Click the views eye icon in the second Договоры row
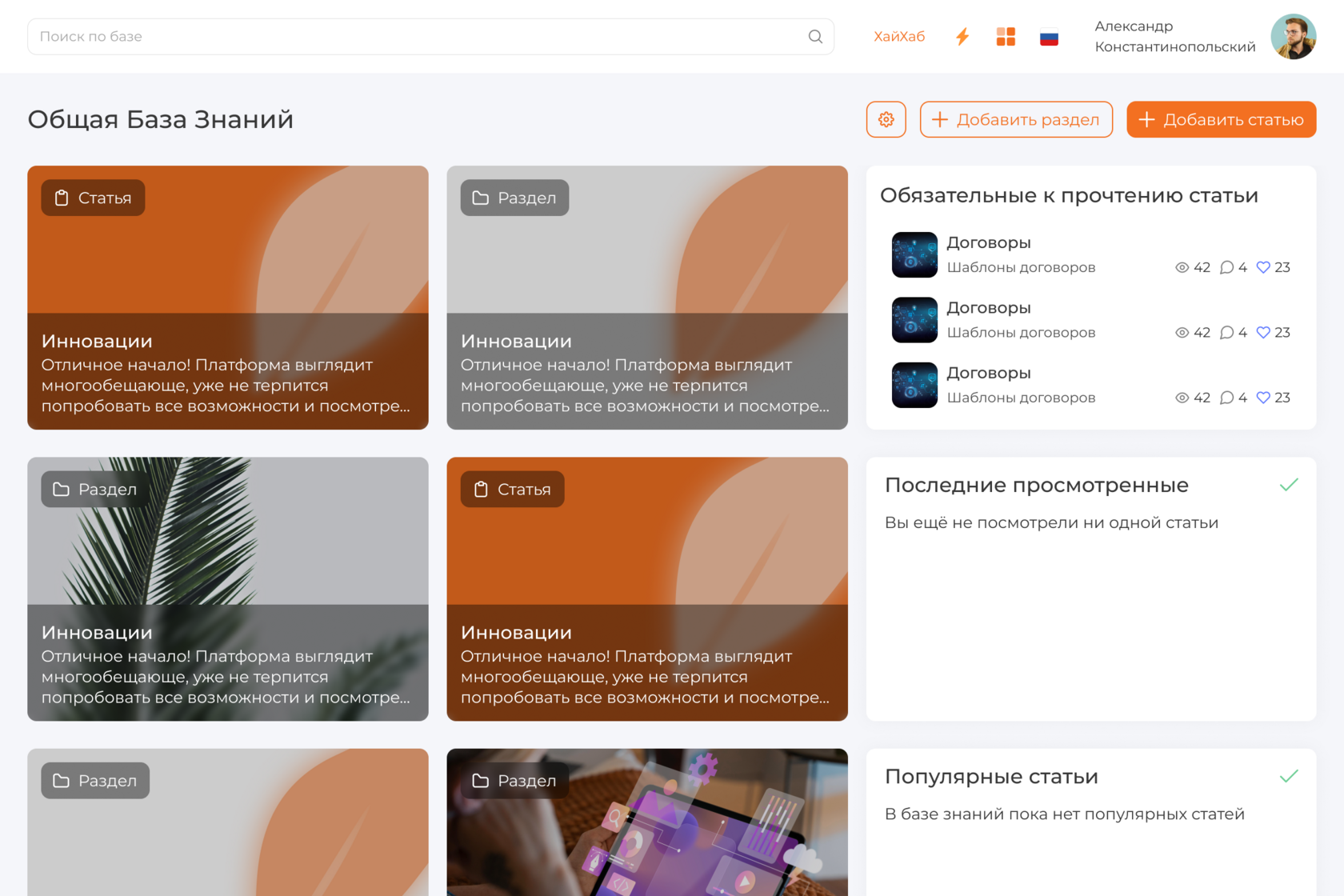 [1182, 333]
